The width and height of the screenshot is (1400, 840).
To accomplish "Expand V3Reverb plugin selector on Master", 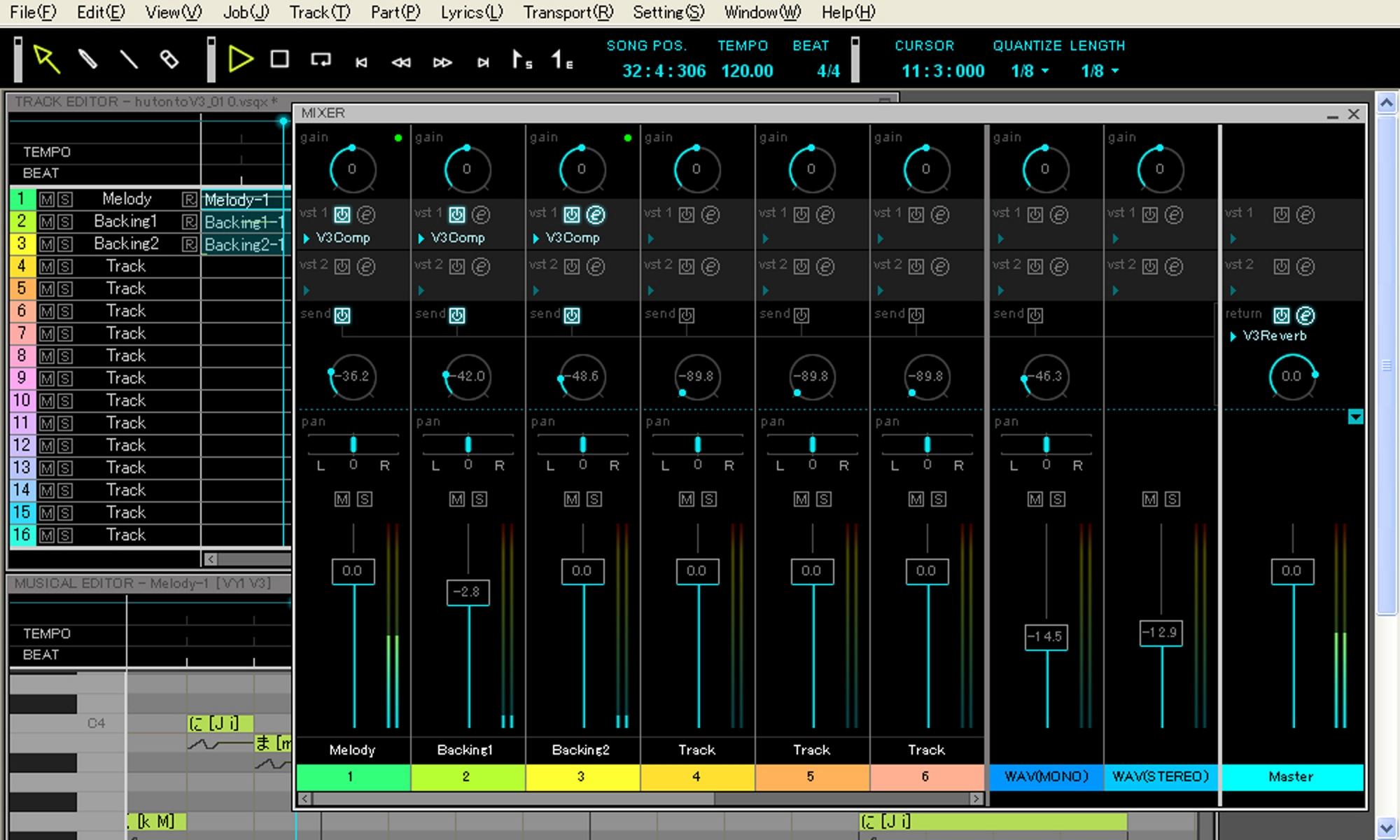I will (1233, 337).
